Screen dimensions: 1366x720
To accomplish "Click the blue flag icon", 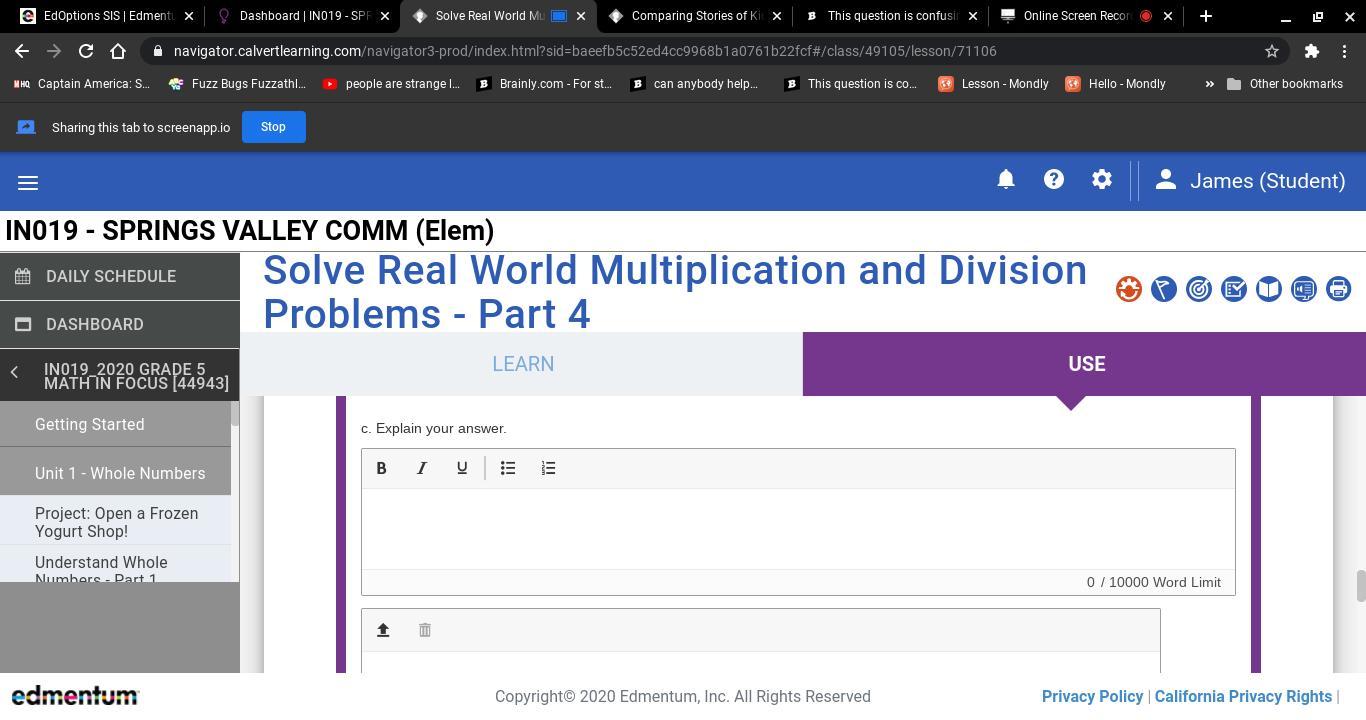I will tap(1163, 289).
